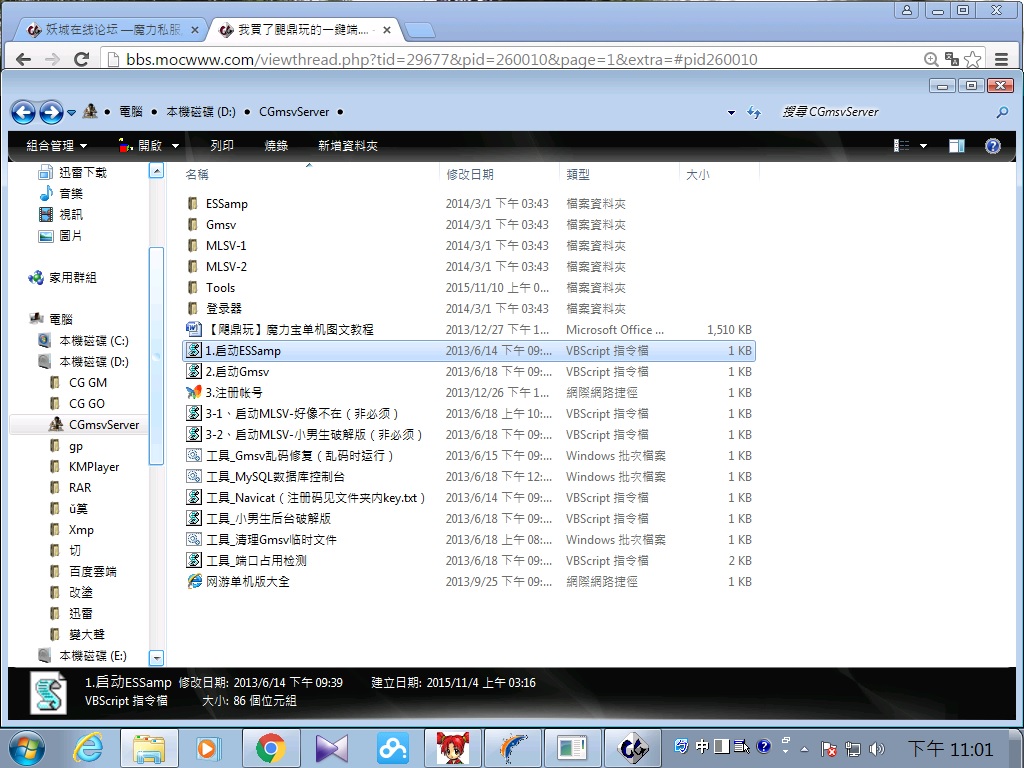Viewport: 1024px width, 768px height.
Task: Click the Explorer back navigation arrow
Action: (23, 112)
